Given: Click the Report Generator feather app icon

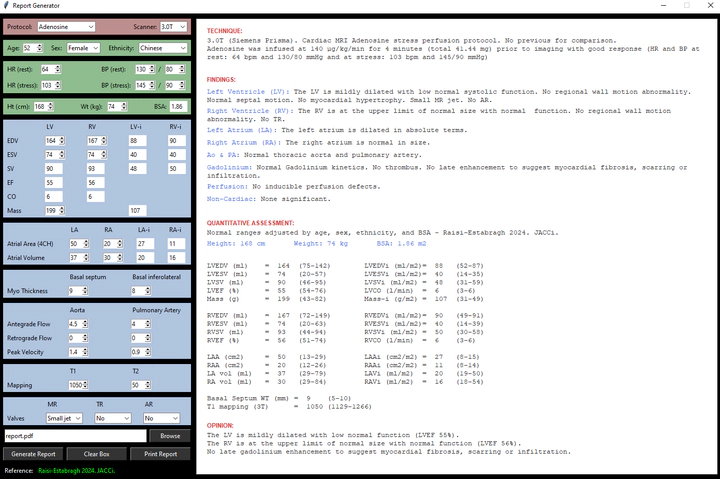Looking at the screenshot, I should [8, 6].
